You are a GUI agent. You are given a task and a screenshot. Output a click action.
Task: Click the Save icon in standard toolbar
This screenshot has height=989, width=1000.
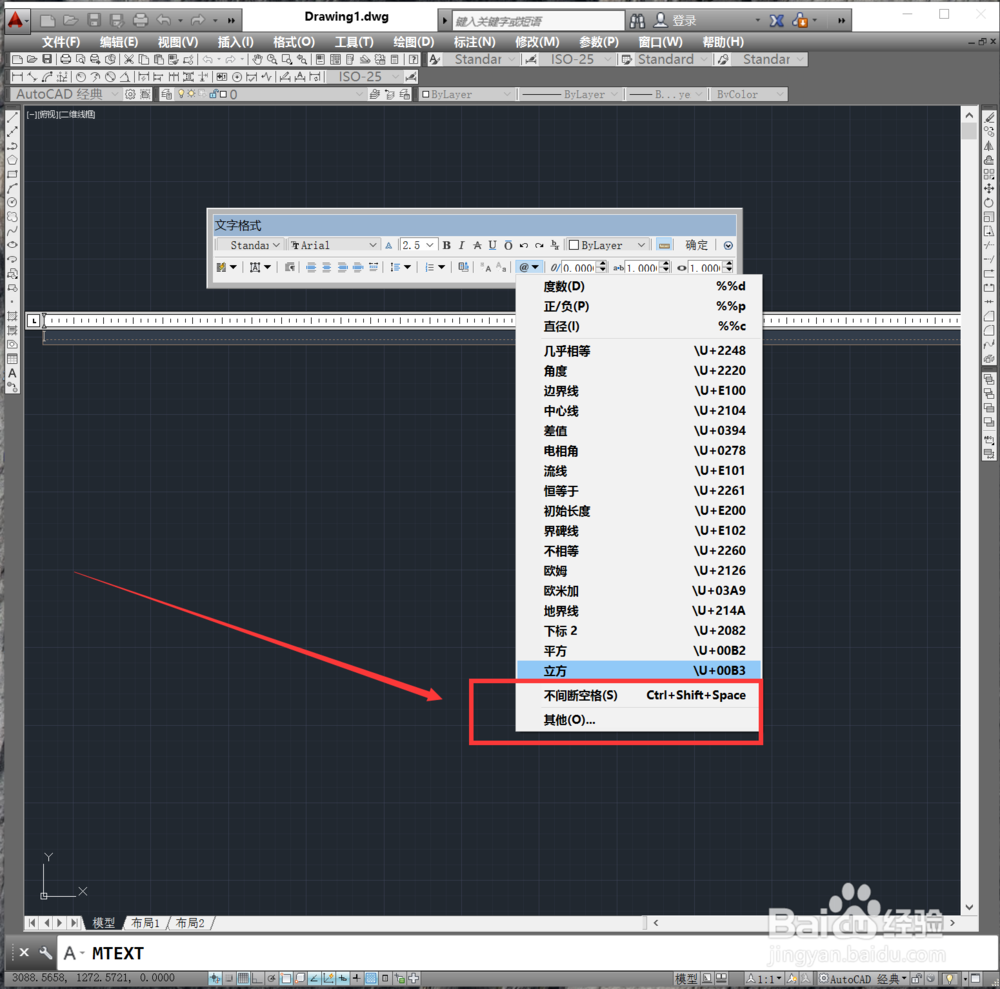click(47, 59)
